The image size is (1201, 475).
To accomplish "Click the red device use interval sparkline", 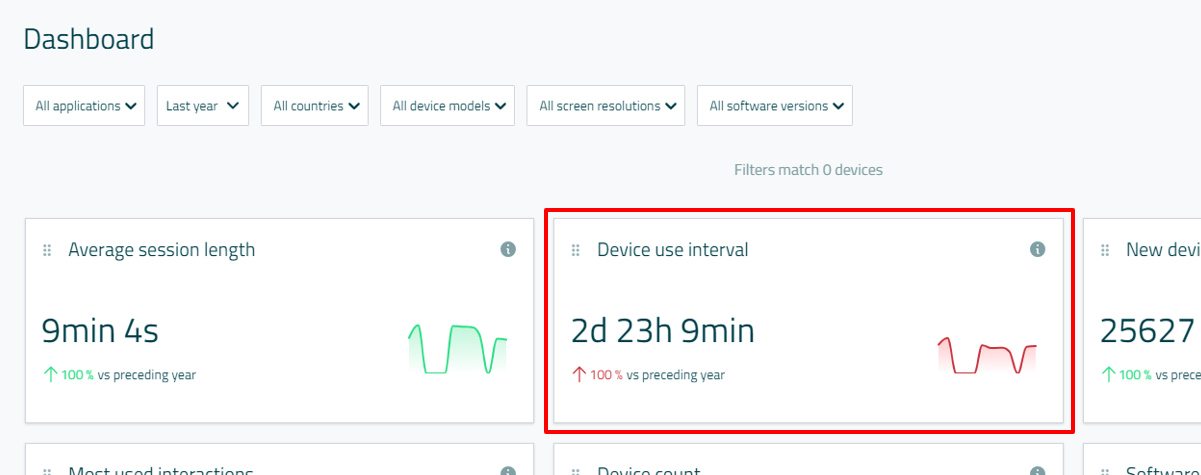I will pyautogui.click(x=986, y=356).
